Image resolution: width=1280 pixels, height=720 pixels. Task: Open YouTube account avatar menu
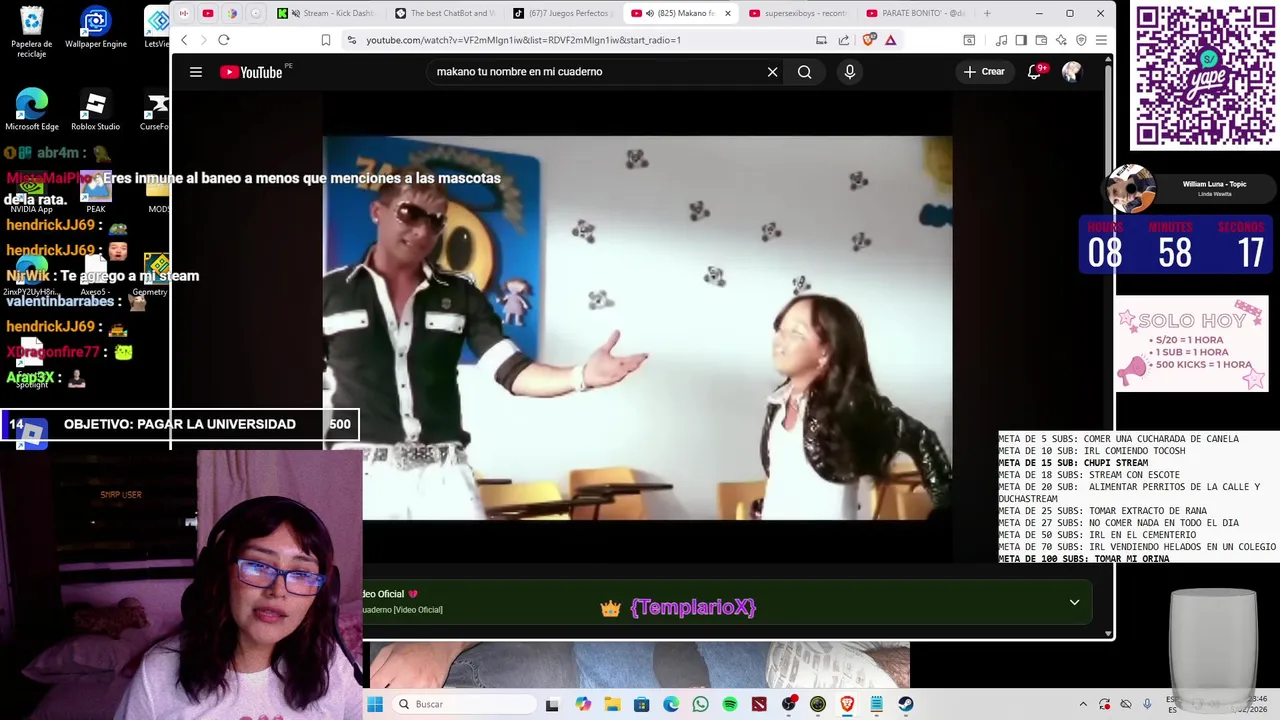coord(1071,72)
